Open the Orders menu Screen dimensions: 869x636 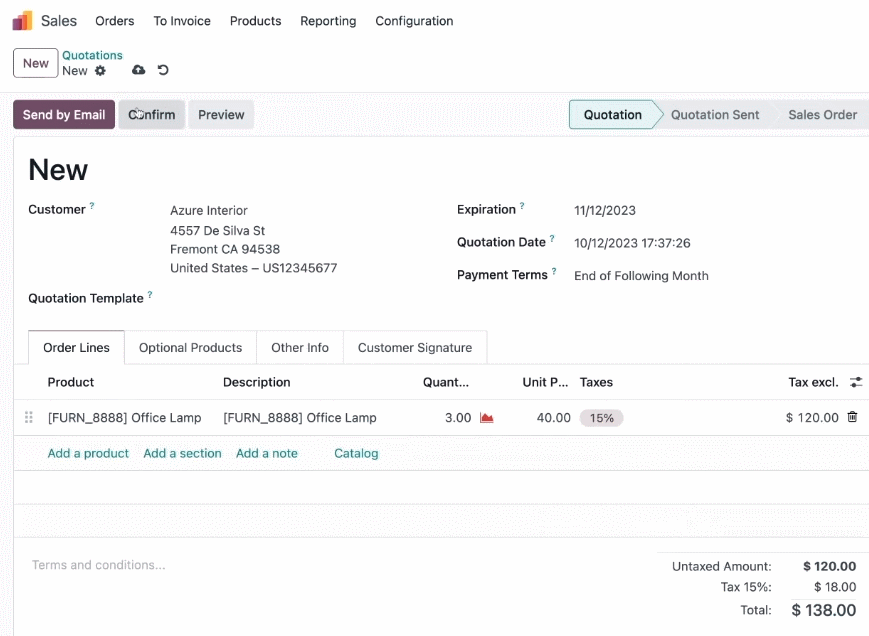coord(115,21)
